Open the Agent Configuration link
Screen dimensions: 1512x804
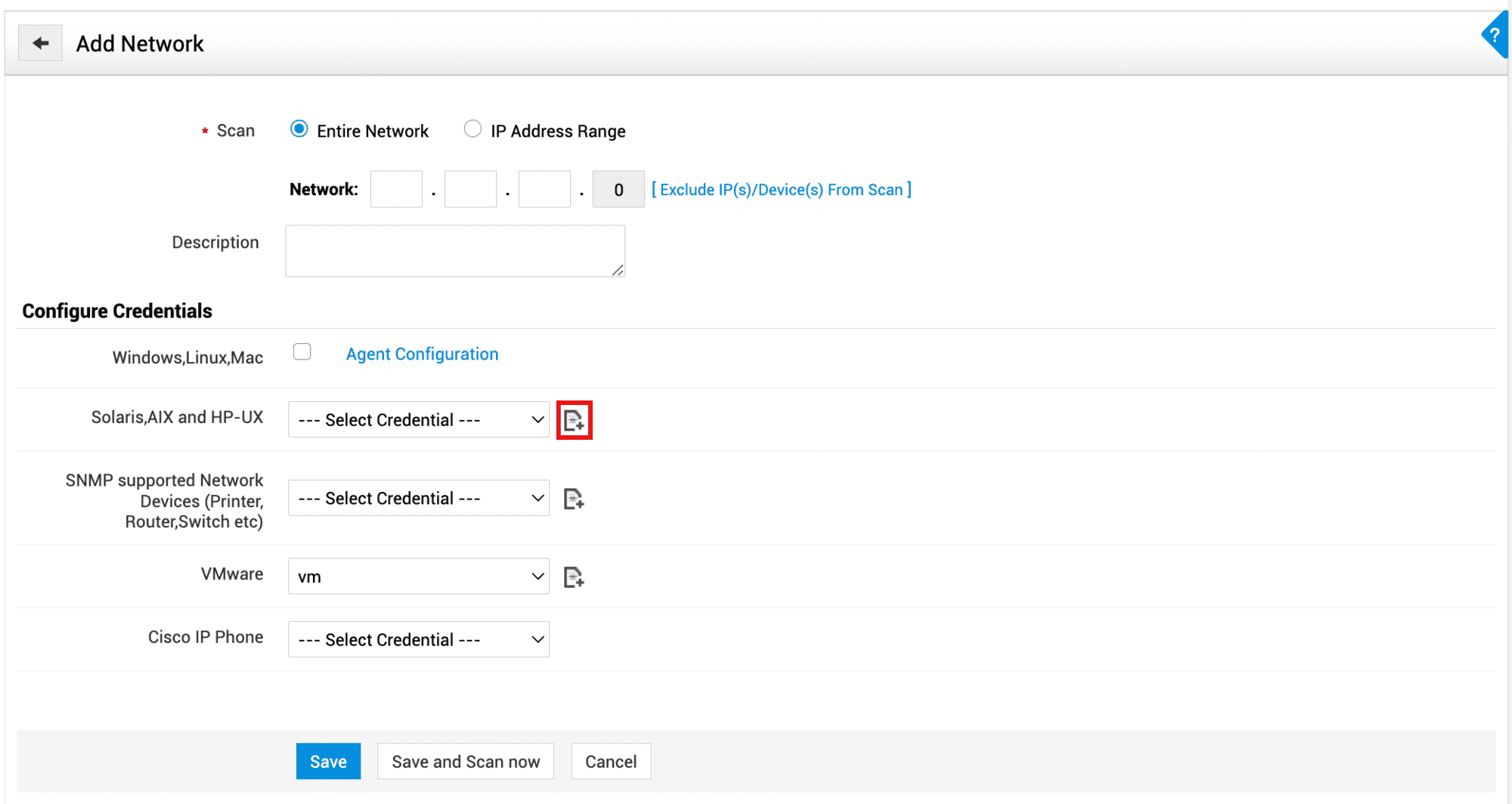coord(422,354)
